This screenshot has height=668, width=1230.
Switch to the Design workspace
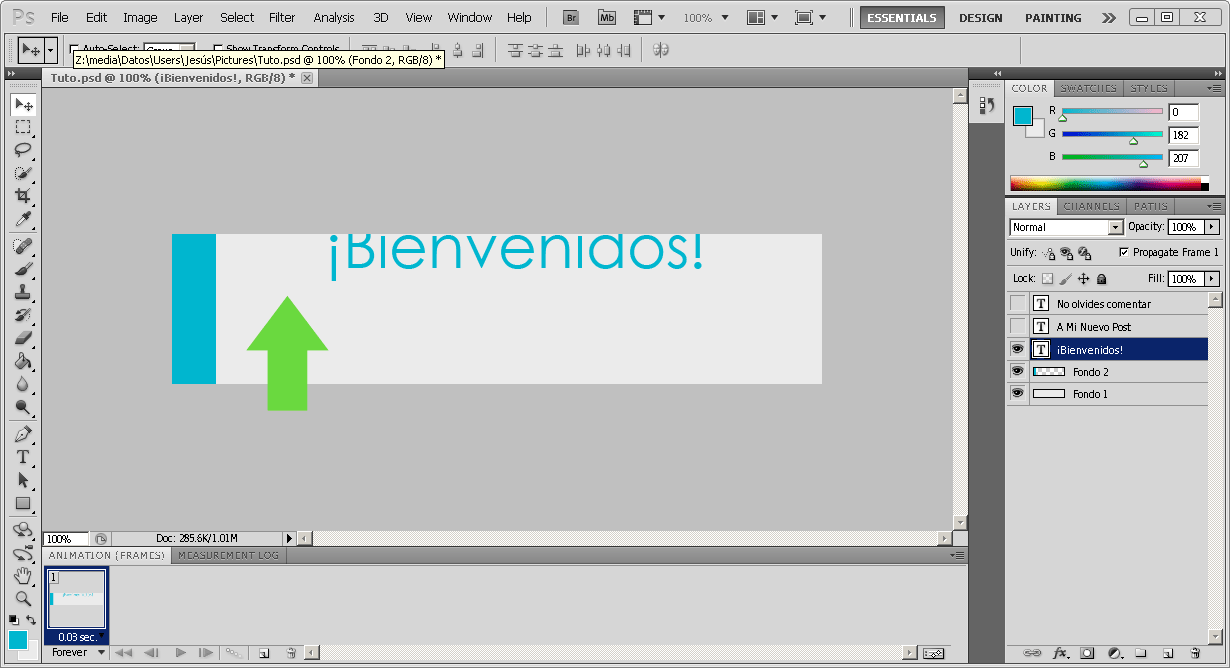pos(980,17)
